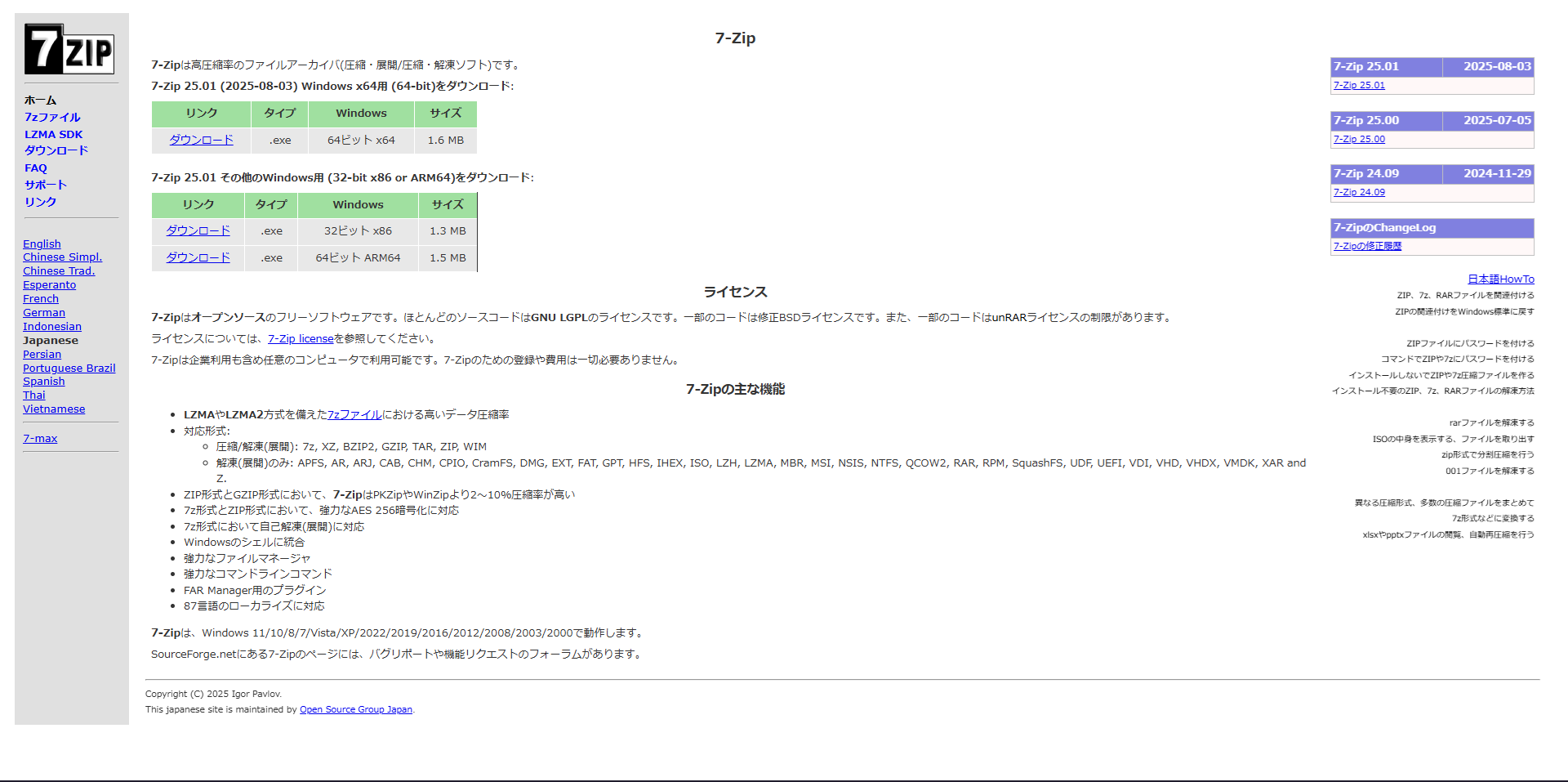Switch site language to Chinese Trad.
1568x782 pixels.
(58, 270)
